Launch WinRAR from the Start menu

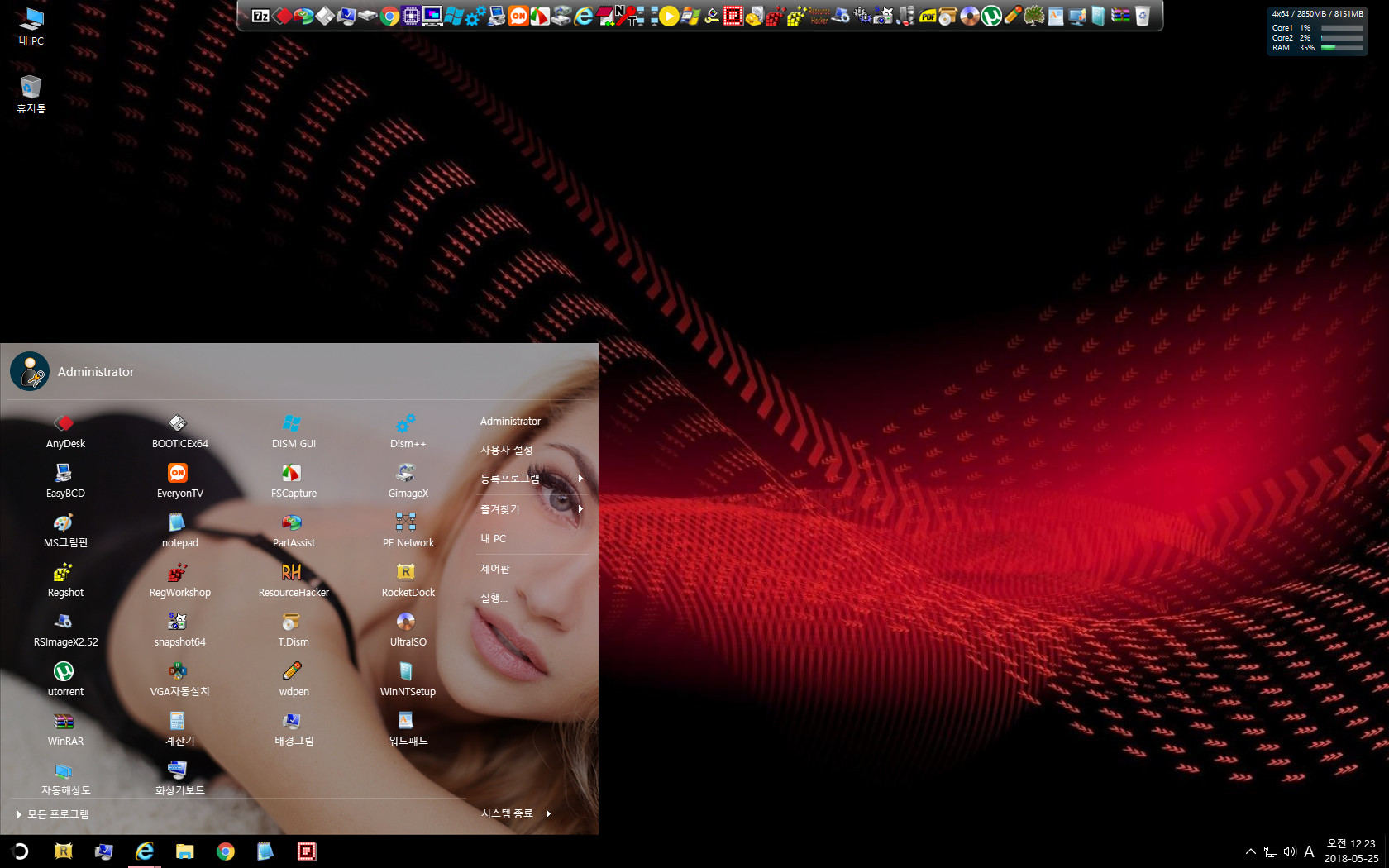[65, 729]
